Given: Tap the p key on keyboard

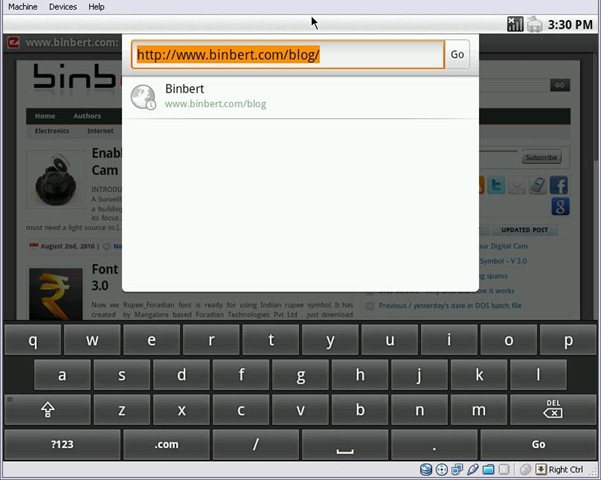Looking at the screenshot, I should point(568,340).
